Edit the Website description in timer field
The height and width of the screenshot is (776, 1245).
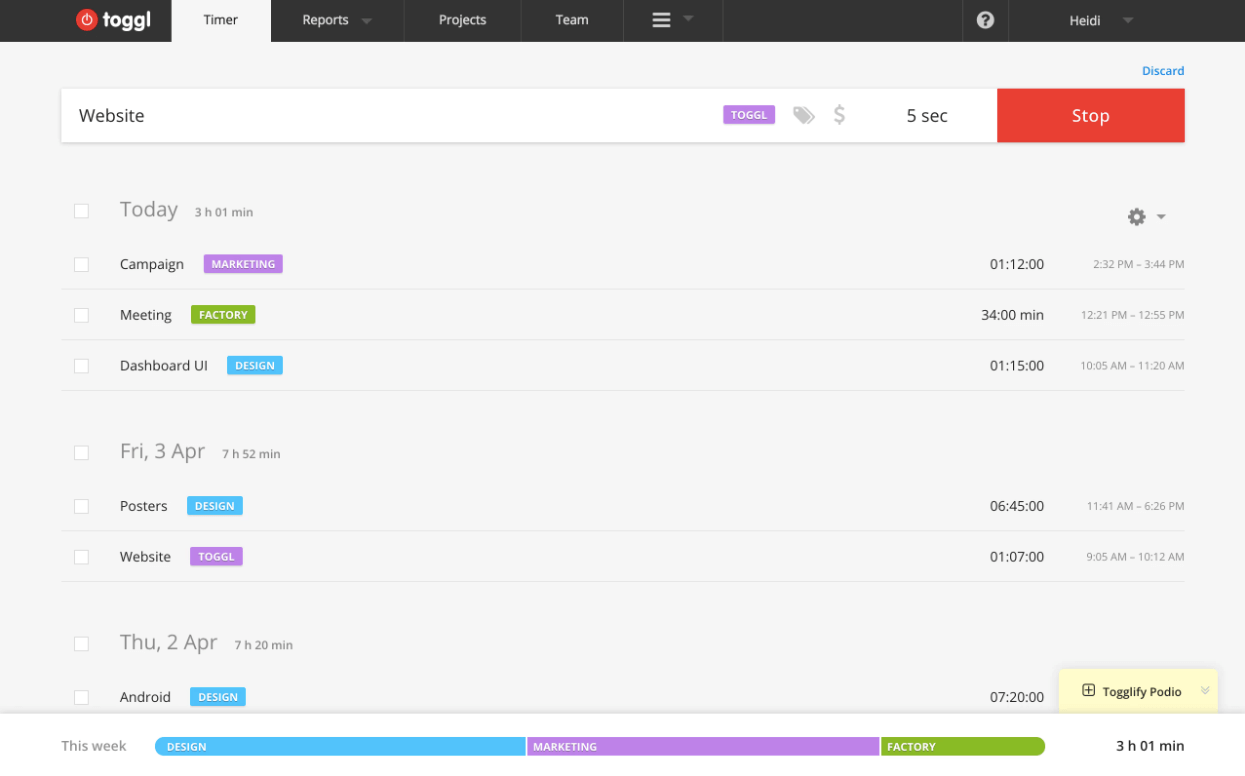(112, 116)
